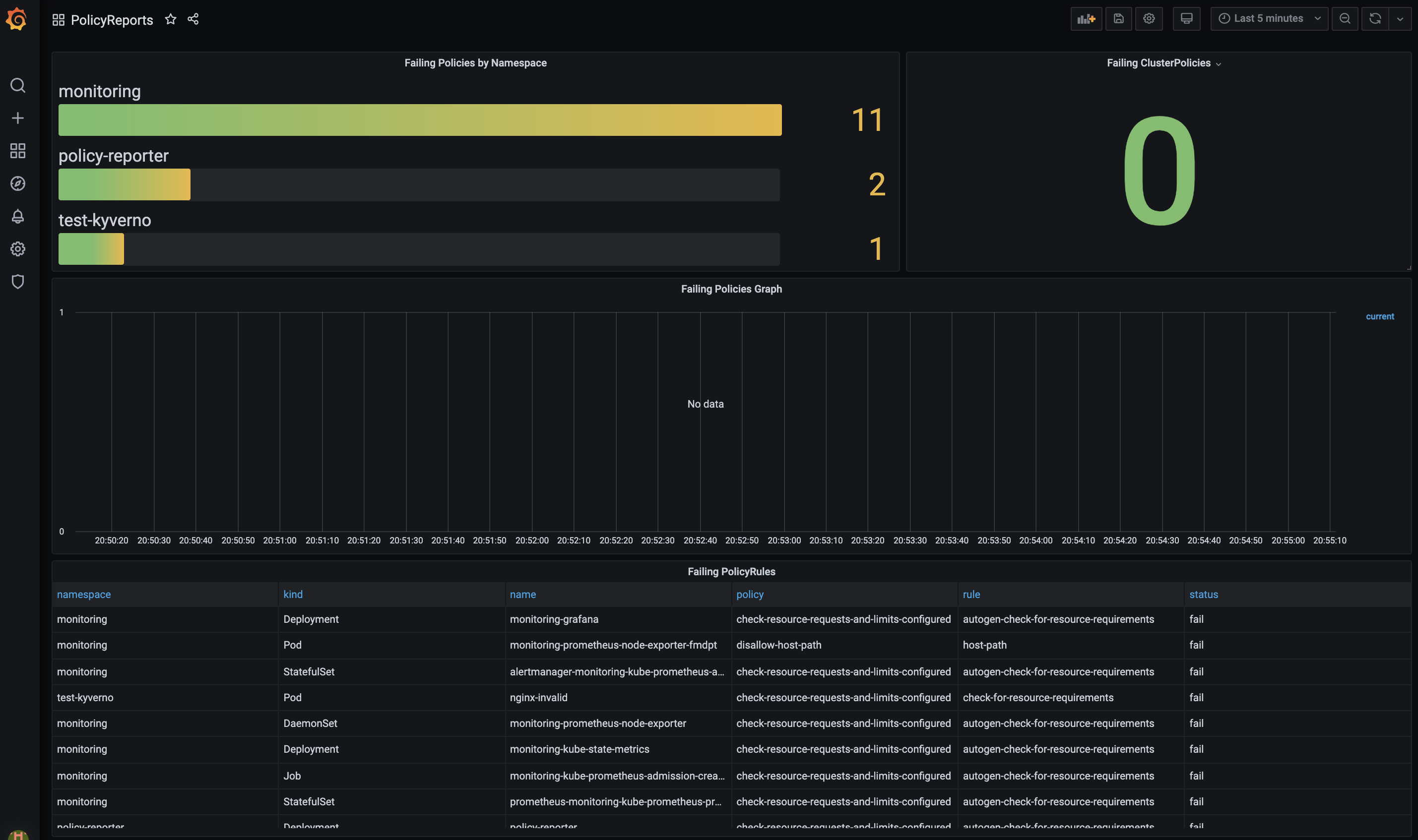Open Explore from the sidebar
1418x840 pixels.
[x=17, y=183]
